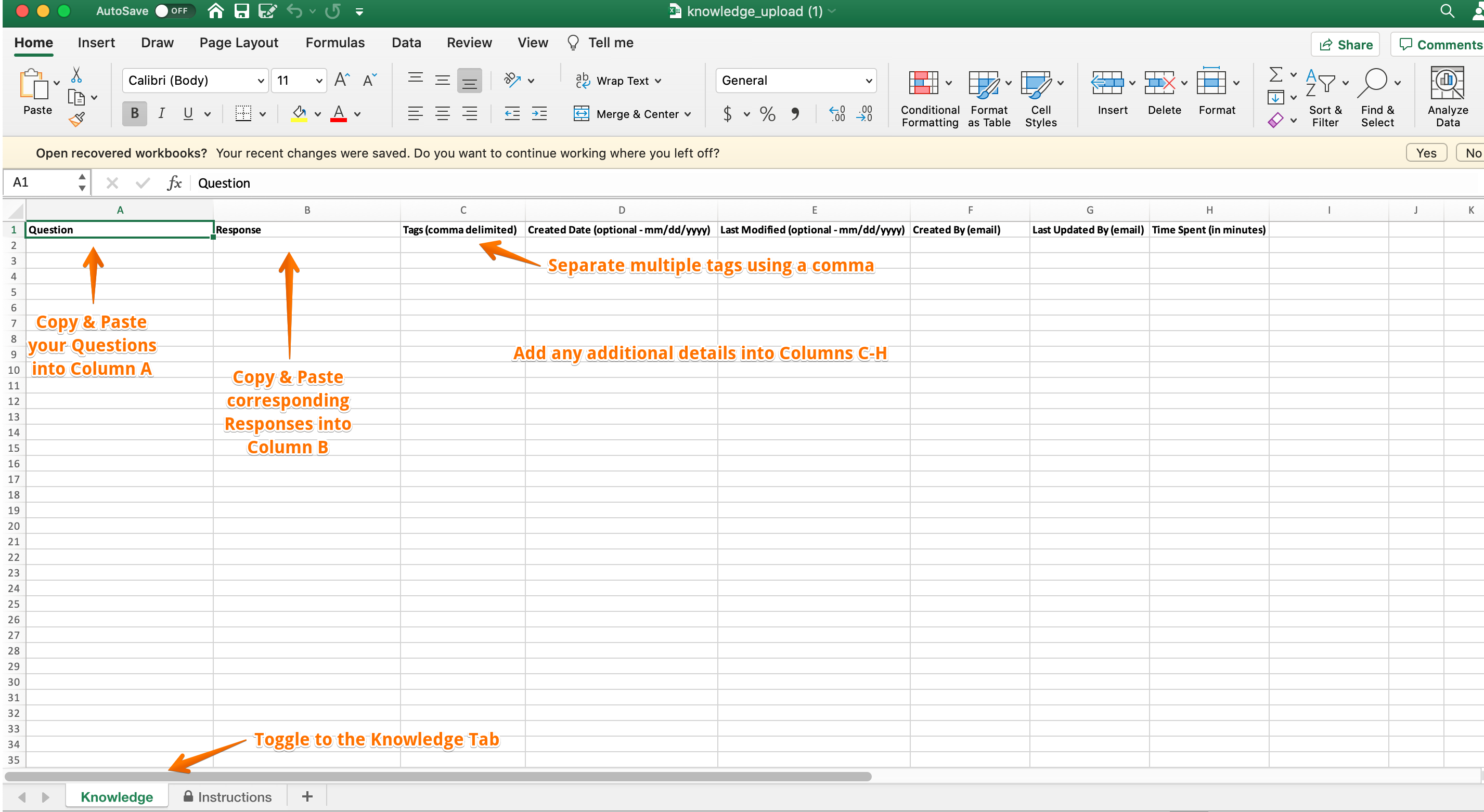Toggle Bold formatting button
1484x812 pixels.
click(134, 113)
